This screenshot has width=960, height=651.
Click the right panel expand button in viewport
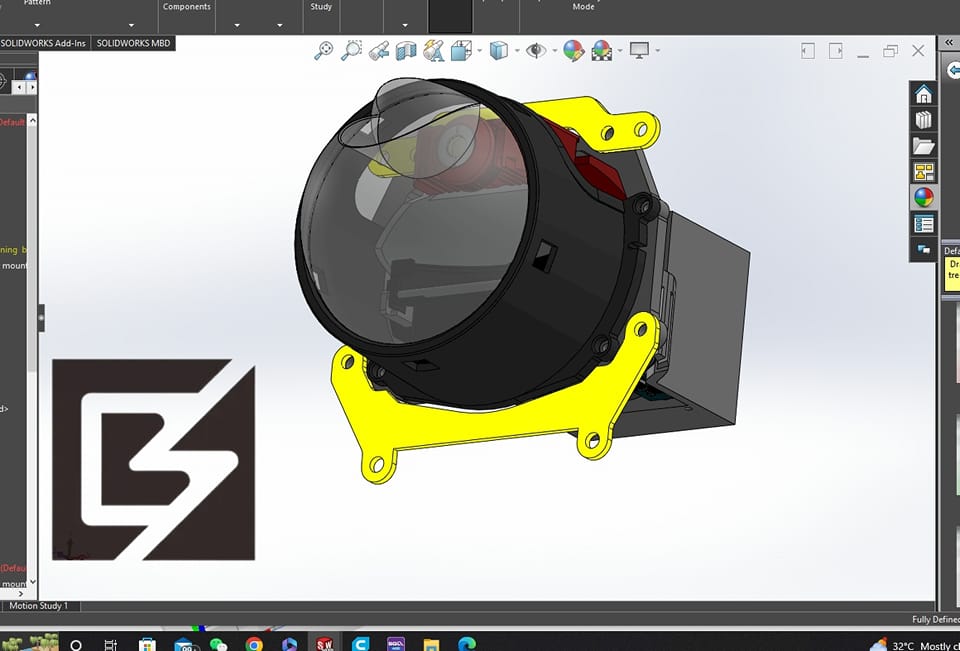[836, 51]
